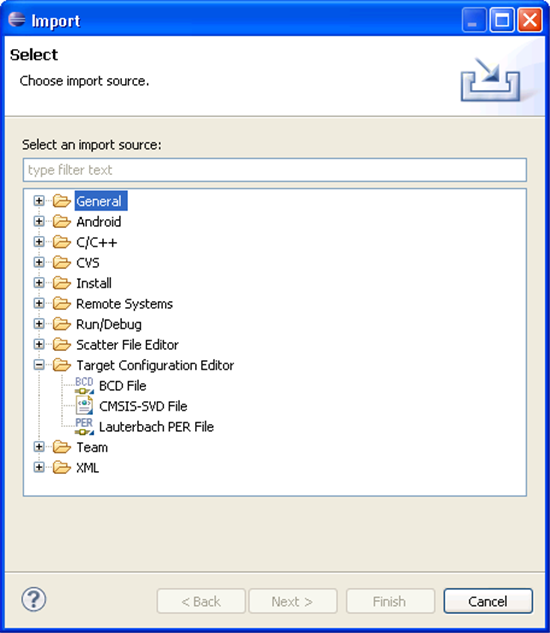Click the Lauterbach PER File icon
Viewport: 550px width, 633px height.
(84, 427)
